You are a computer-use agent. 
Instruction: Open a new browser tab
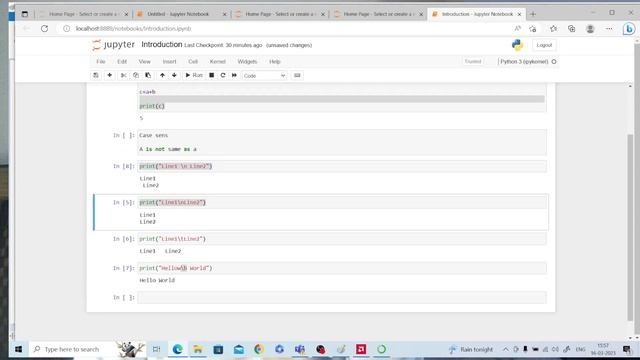tap(533, 14)
